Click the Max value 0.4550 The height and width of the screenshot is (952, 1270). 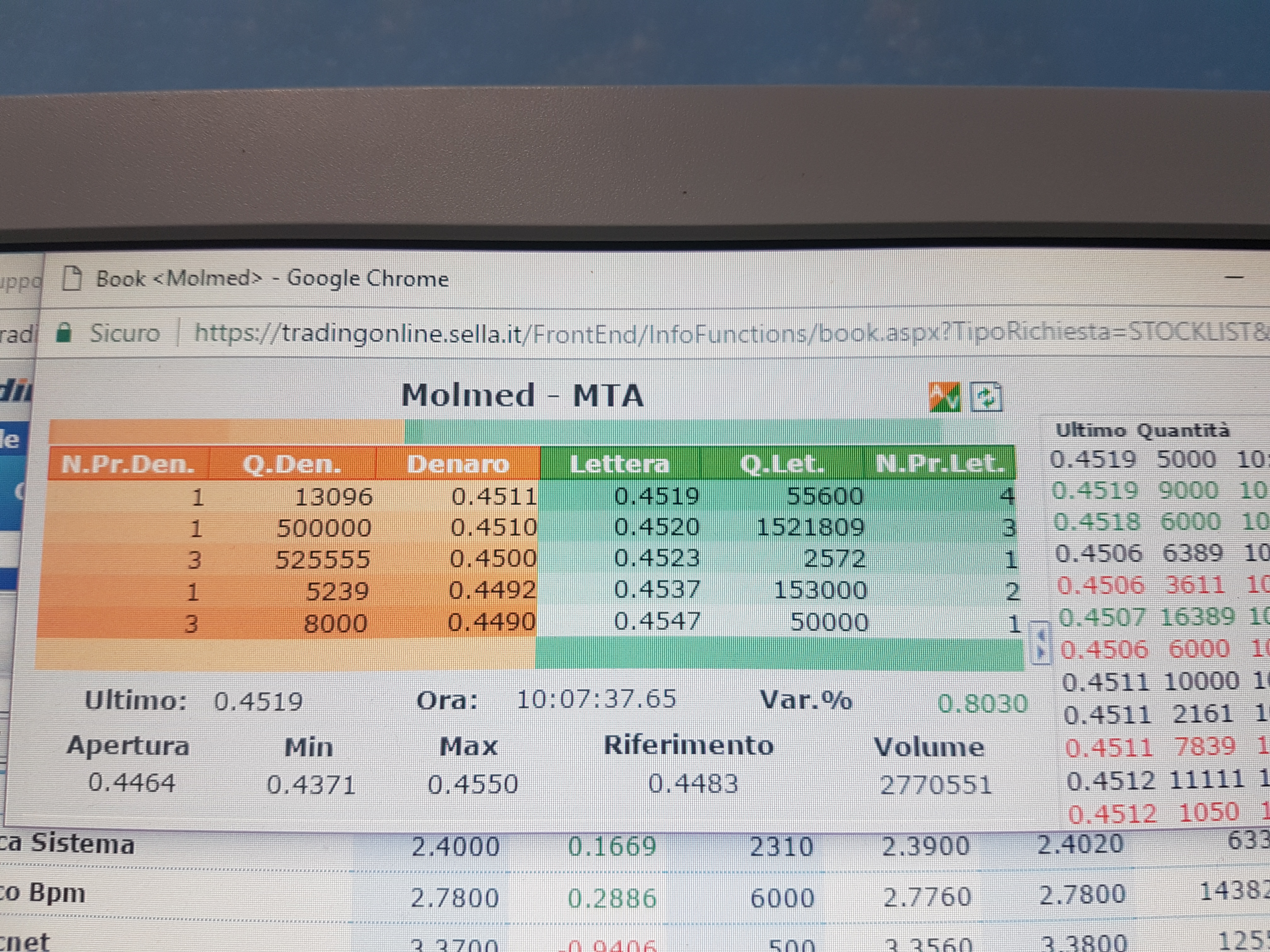click(472, 785)
